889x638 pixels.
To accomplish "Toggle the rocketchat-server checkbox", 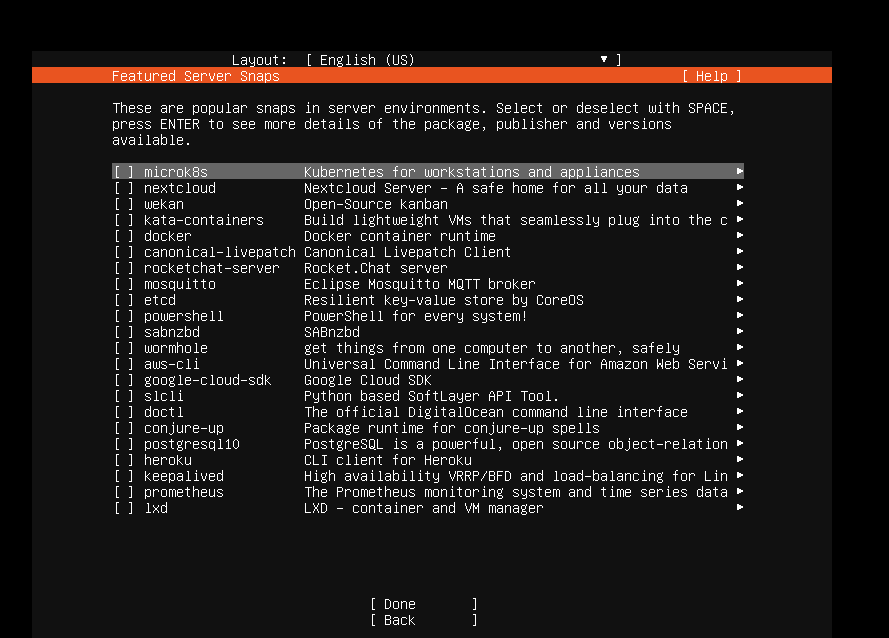I will coord(124,268).
